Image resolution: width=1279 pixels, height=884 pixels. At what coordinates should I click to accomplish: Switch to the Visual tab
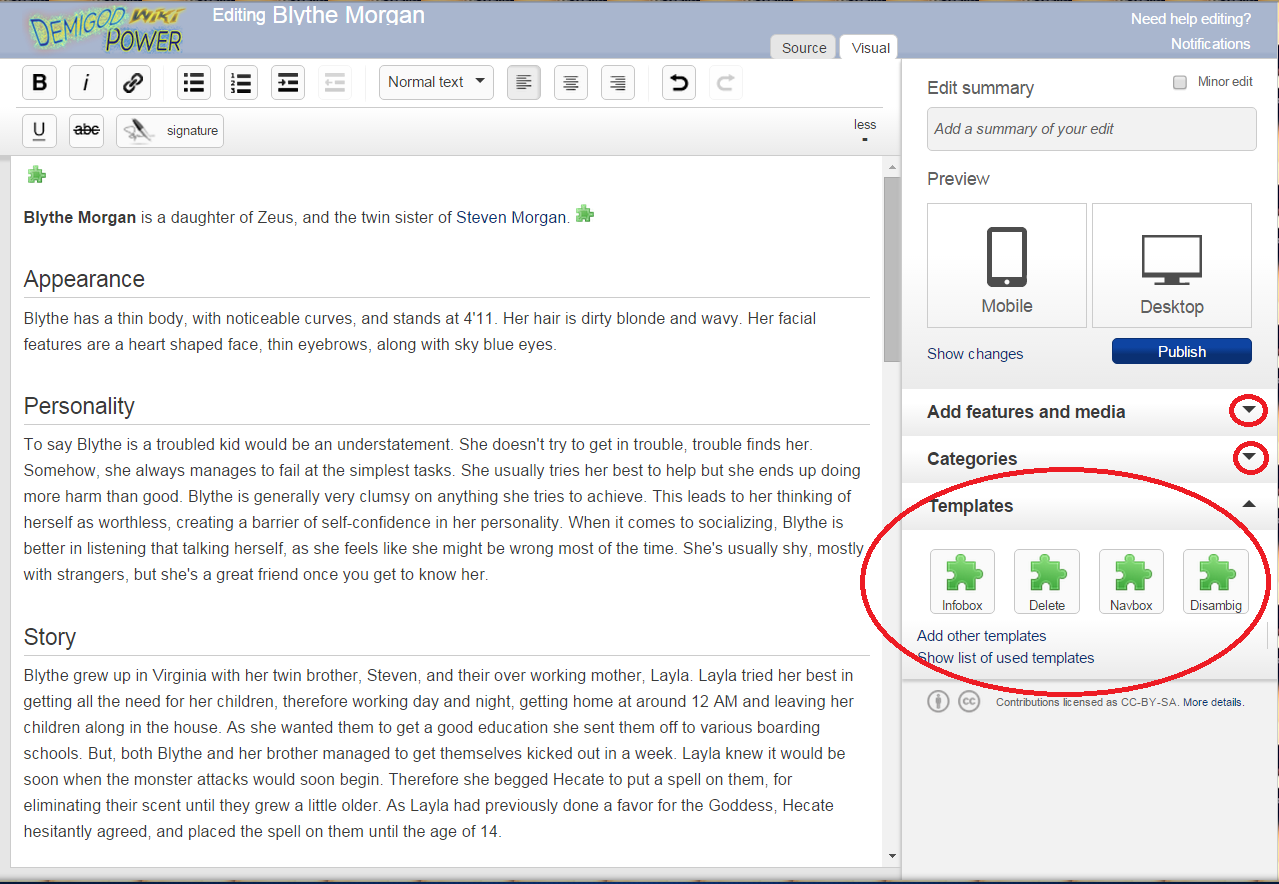pos(870,47)
